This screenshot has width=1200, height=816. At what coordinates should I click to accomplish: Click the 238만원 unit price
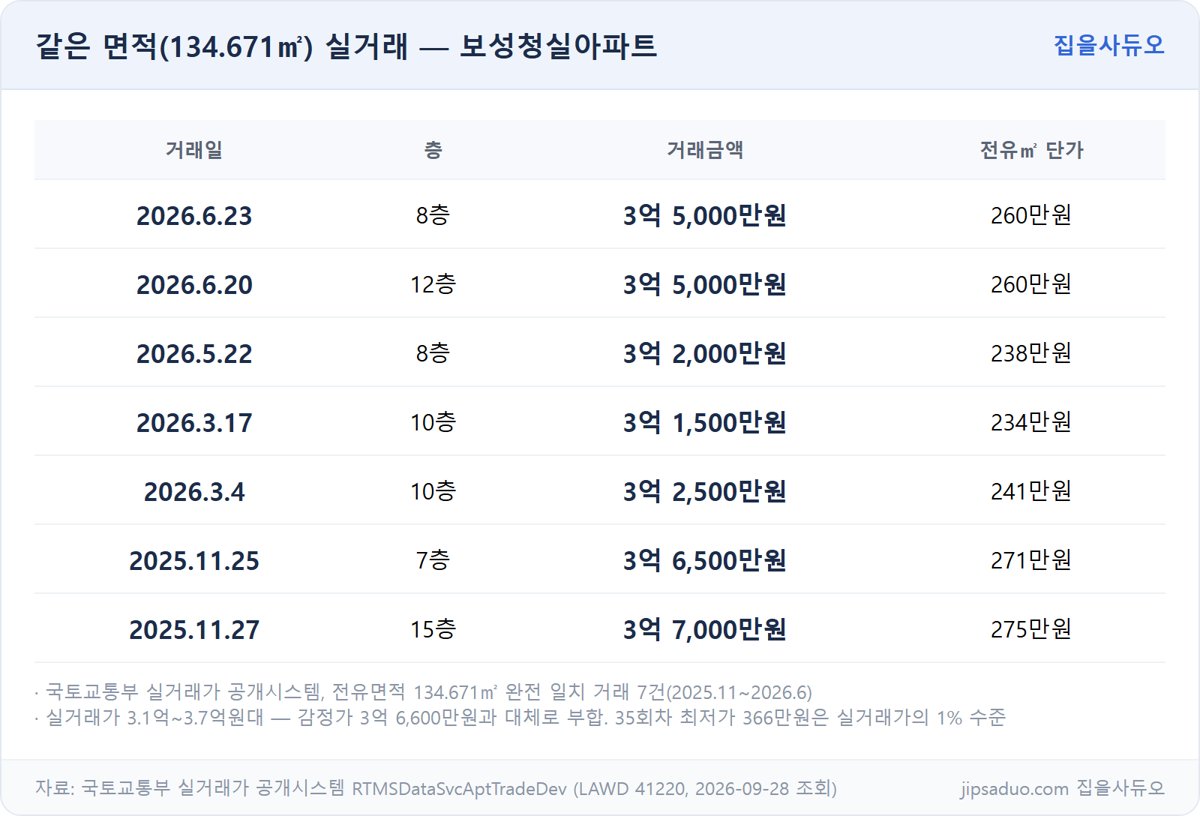(x=1031, y=354)
